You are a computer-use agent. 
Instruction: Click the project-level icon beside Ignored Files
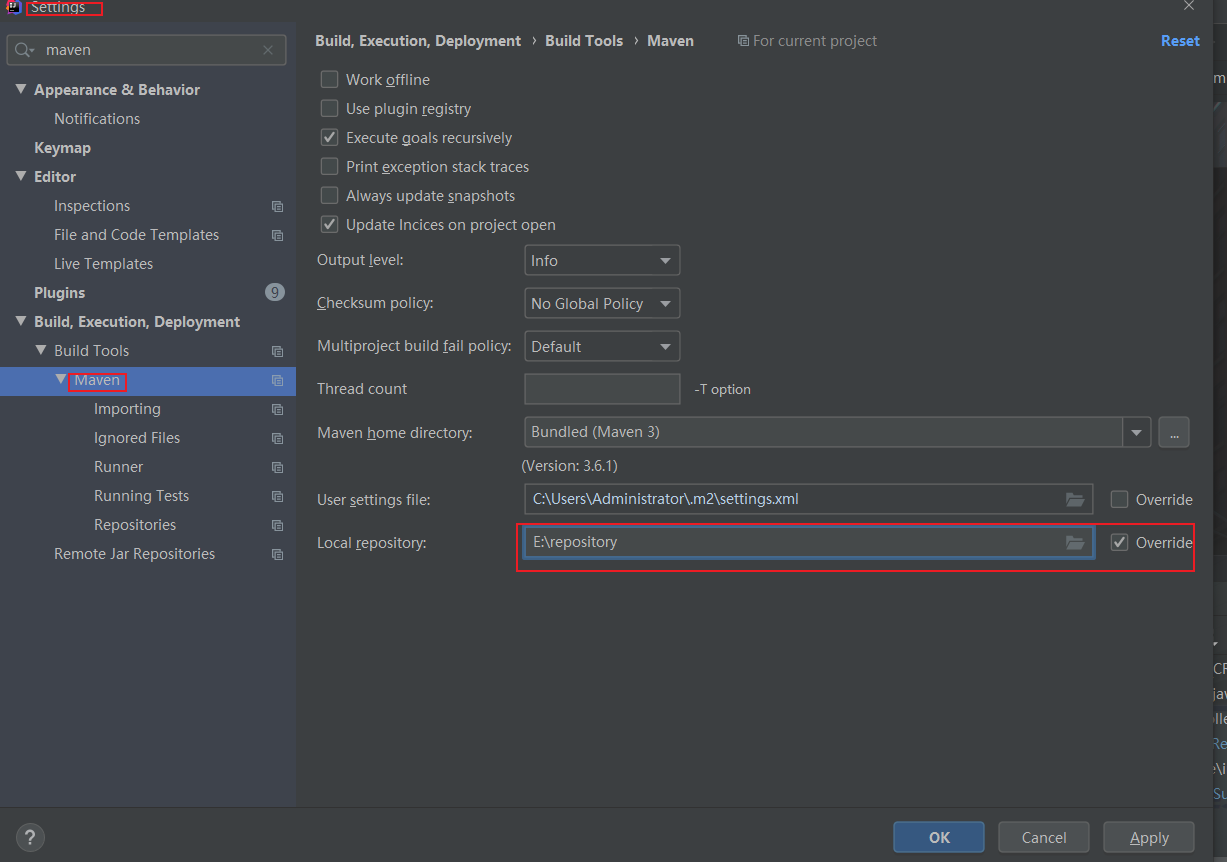(277, 438)
